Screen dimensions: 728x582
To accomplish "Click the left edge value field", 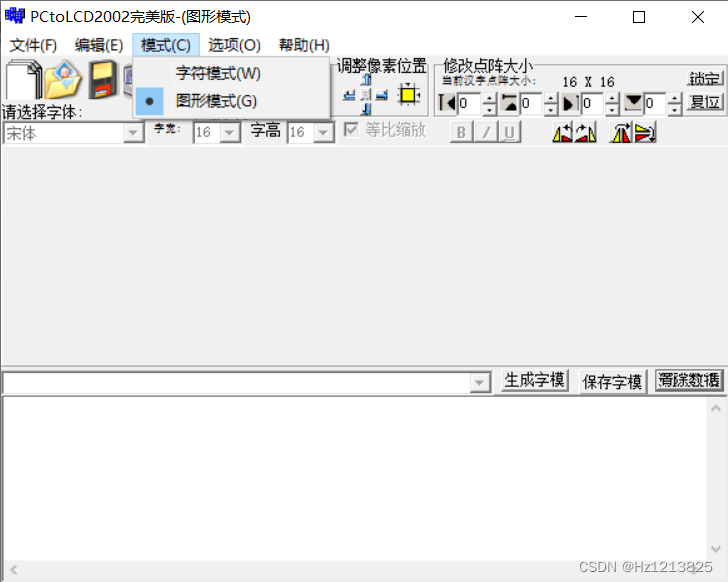I will tap(470, 103).
